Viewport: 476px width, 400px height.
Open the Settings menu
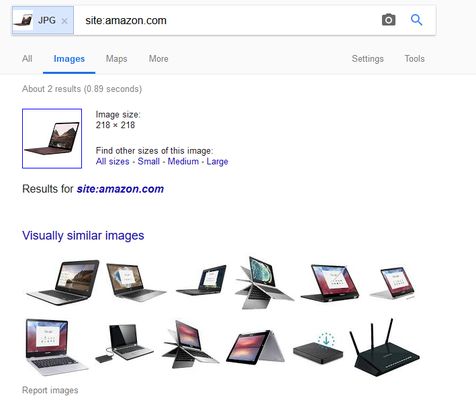(x=368, y=59)
